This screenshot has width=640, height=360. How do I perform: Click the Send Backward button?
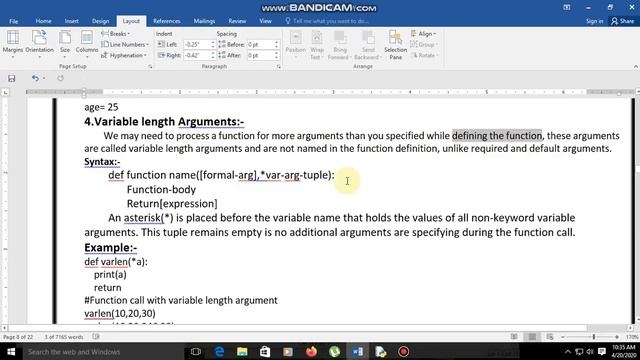click(x=367, y=44)
